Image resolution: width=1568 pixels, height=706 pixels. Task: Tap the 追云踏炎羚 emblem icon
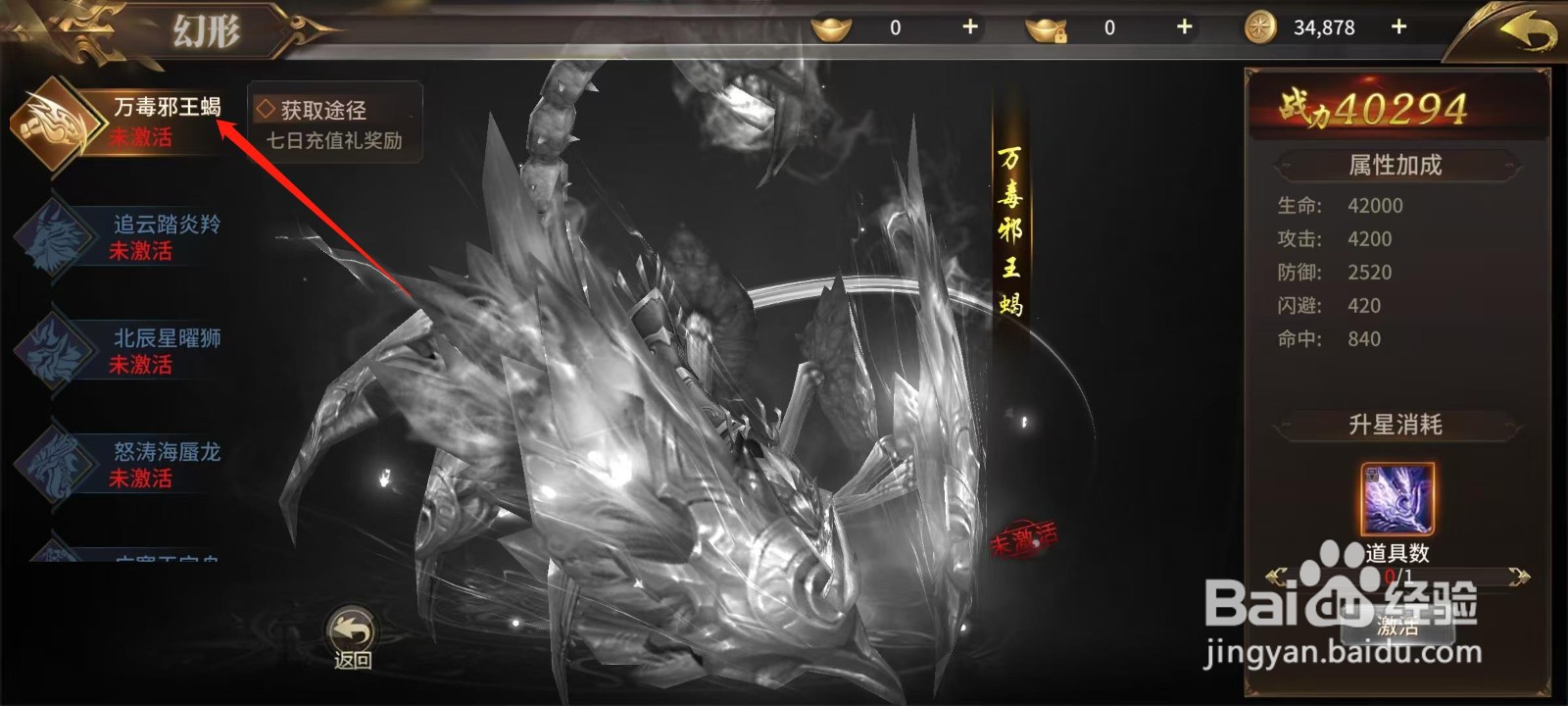click(55, 237)
